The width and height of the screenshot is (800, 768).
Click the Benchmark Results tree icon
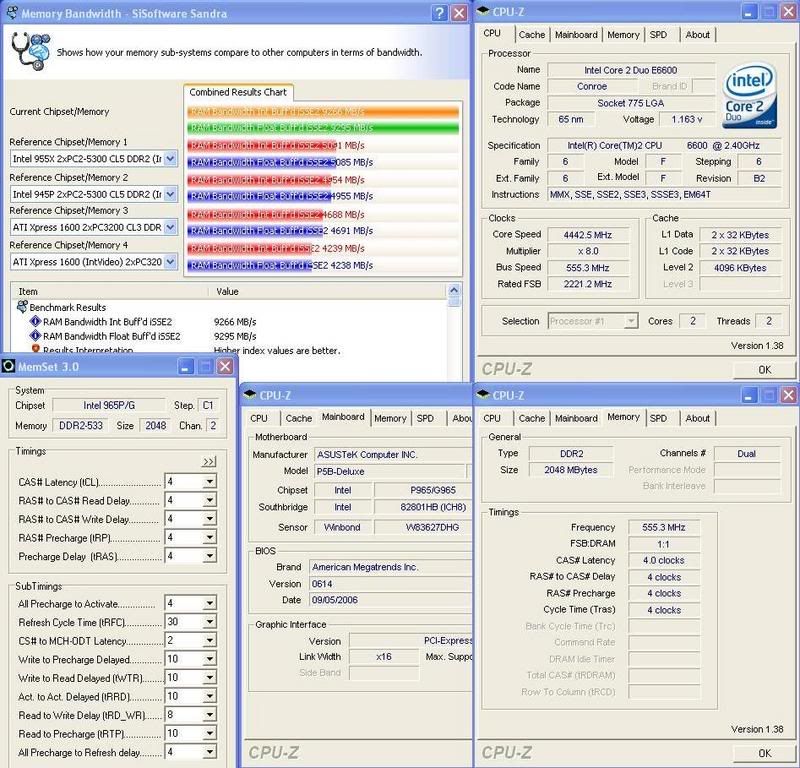(22, 307)
